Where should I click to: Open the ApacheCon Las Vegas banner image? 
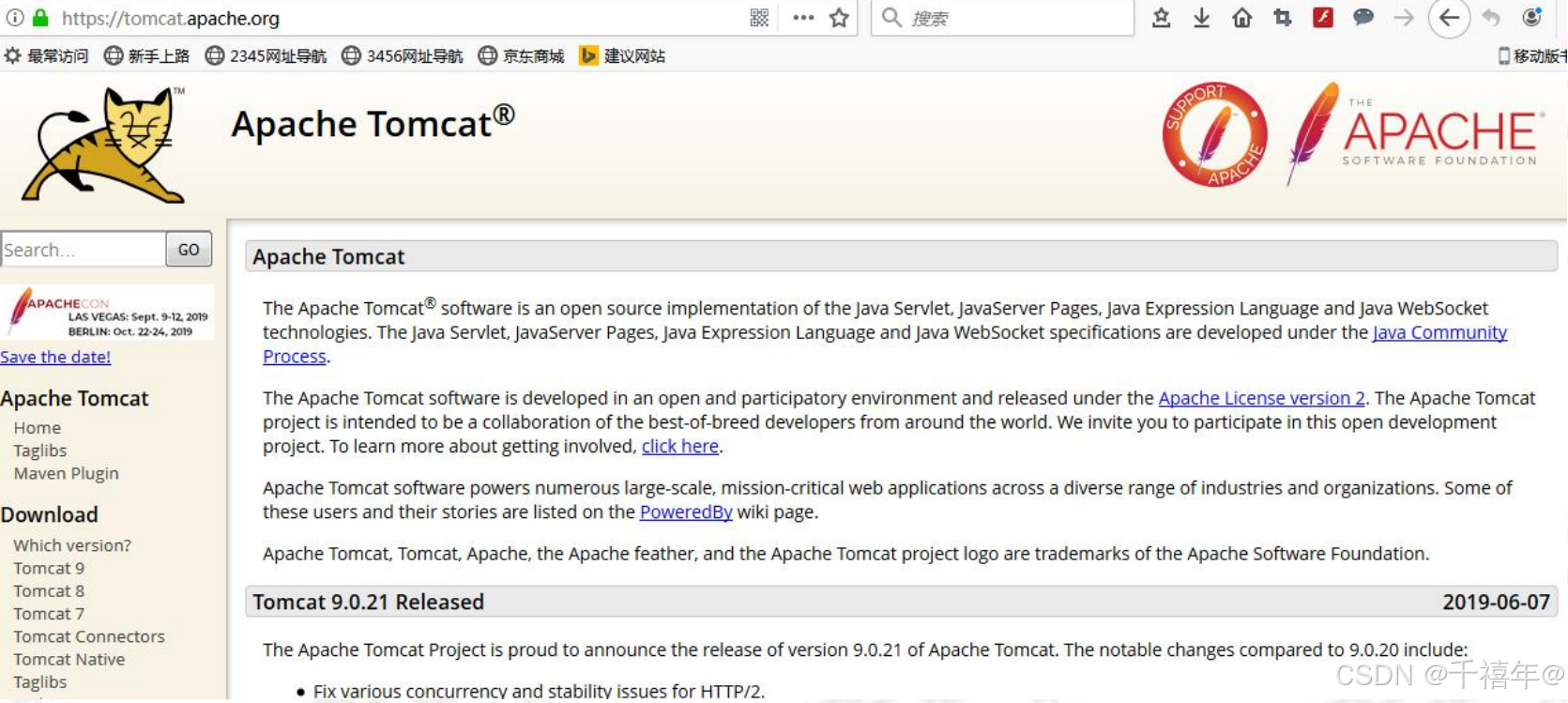pos(107,313)
